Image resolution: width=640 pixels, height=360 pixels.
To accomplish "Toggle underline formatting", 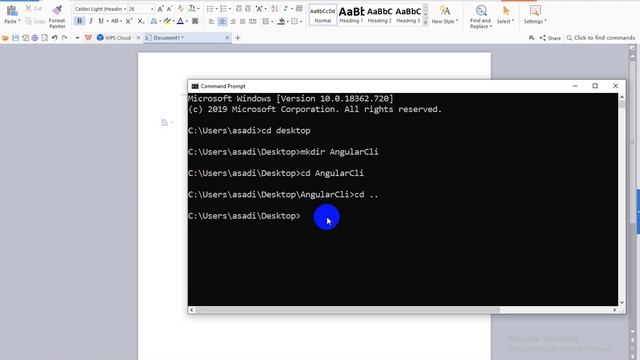I will click(x=100, y=21).
